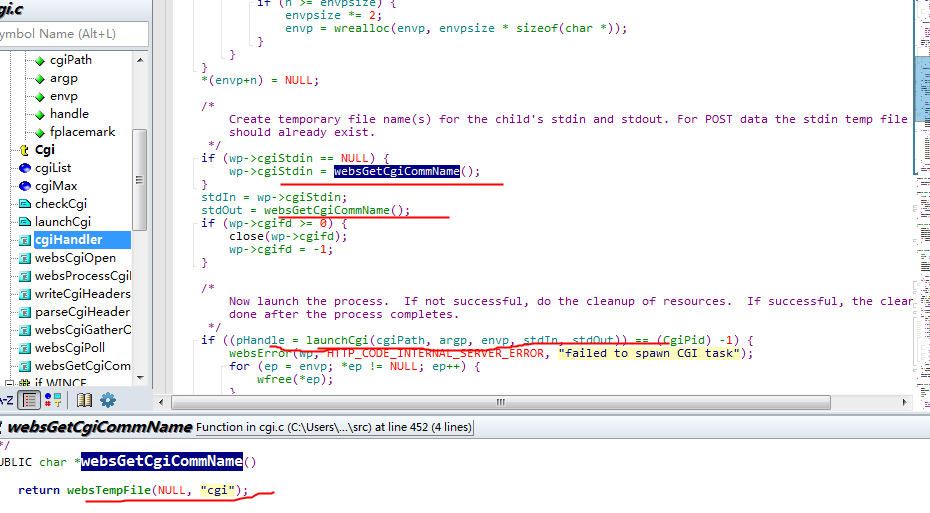Click green diamond icon beside envp

click(40, 97)
